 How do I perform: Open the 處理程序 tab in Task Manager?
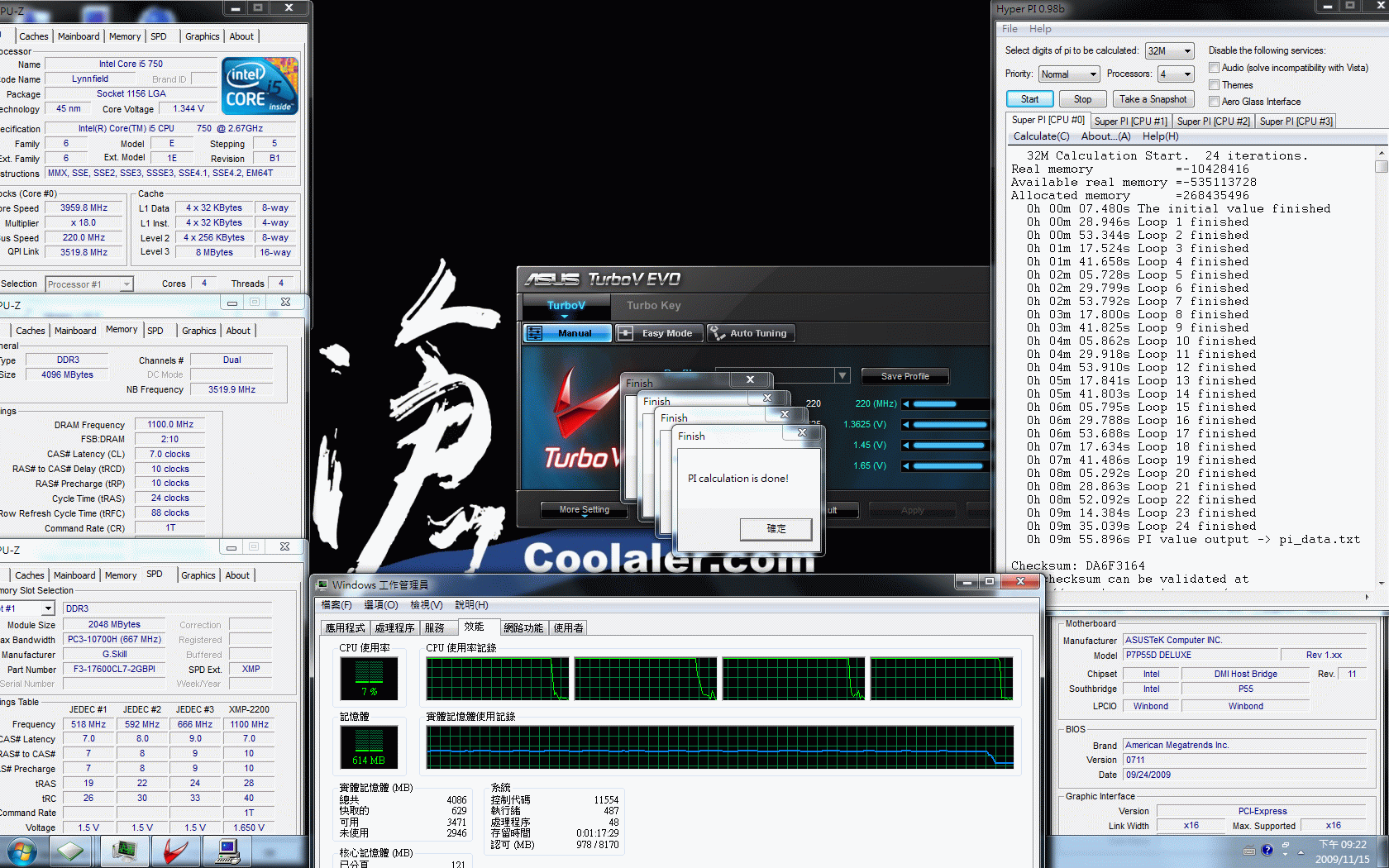click(x=394, y=628)
